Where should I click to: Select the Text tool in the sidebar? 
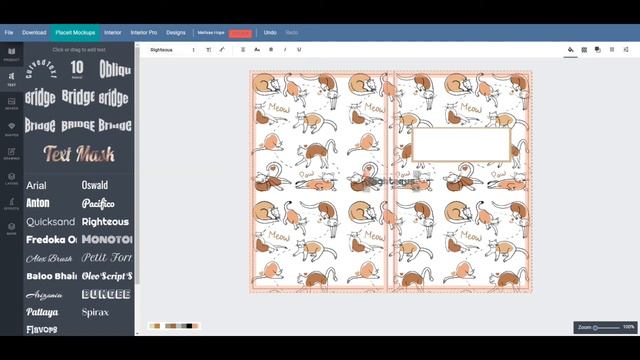coord(11,79)
